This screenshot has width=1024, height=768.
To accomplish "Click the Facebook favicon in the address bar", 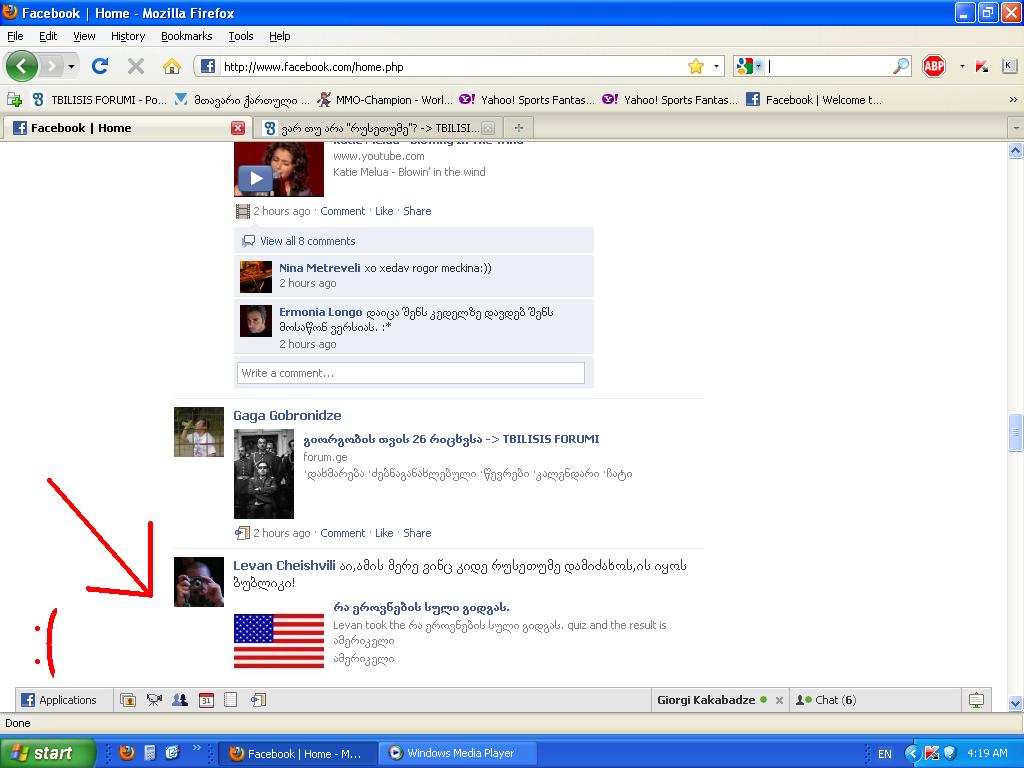I will point(208,66).
